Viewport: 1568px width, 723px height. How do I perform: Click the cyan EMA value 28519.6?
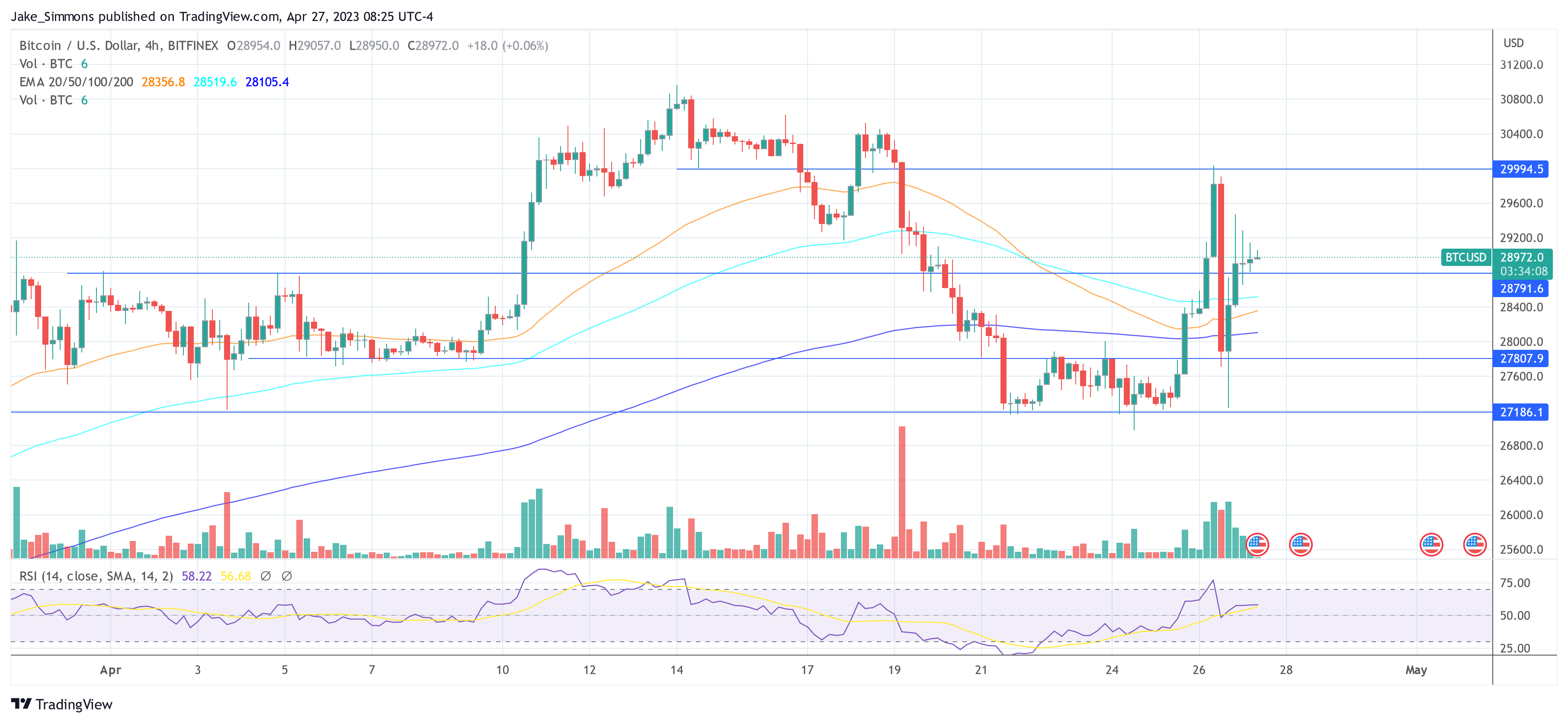pyautogui.click(x=215, y=82)
